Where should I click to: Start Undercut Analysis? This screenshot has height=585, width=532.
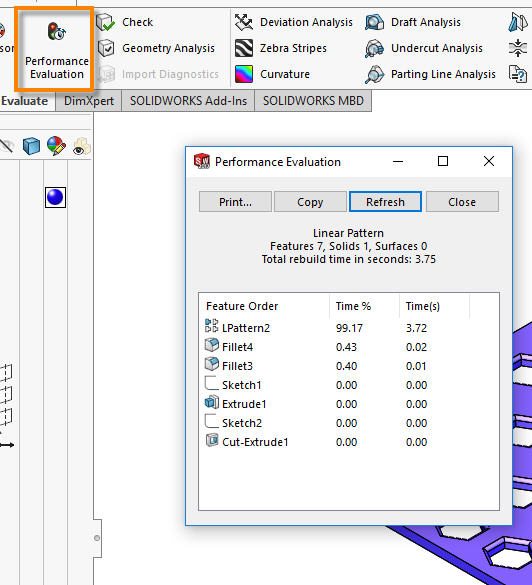pyautogui.click(x=424, y=48)
